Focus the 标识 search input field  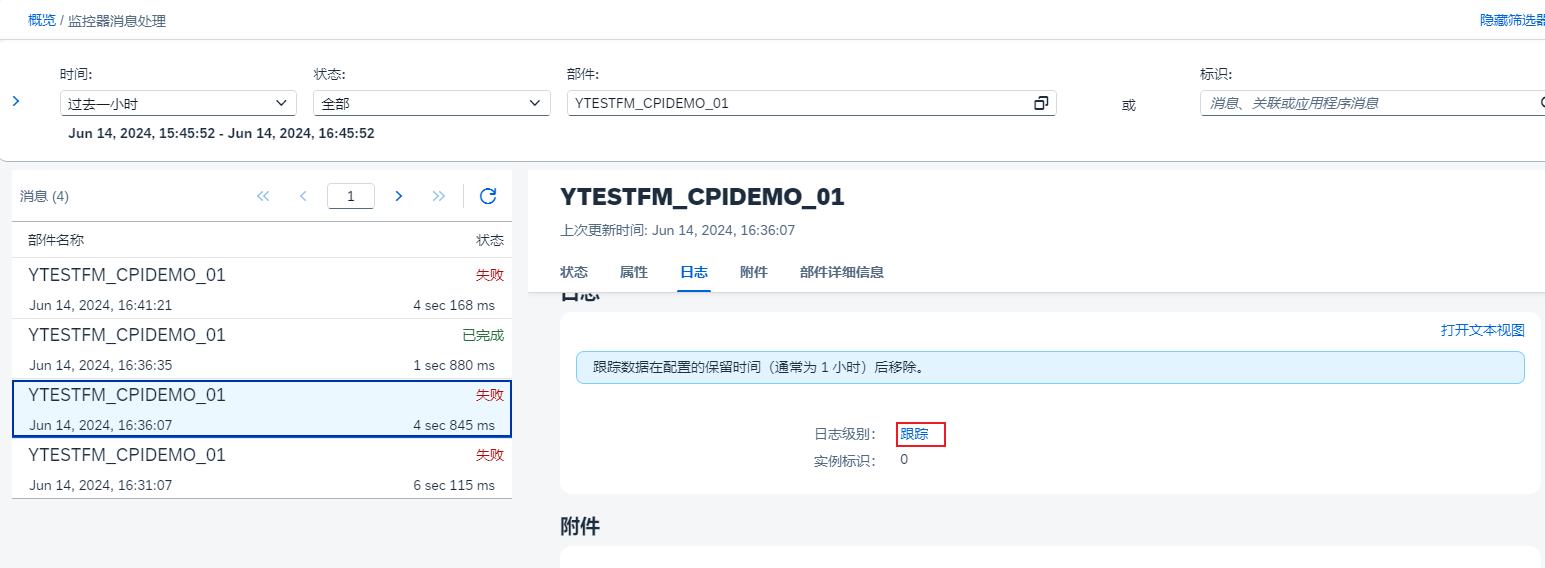click(1370, 103)
